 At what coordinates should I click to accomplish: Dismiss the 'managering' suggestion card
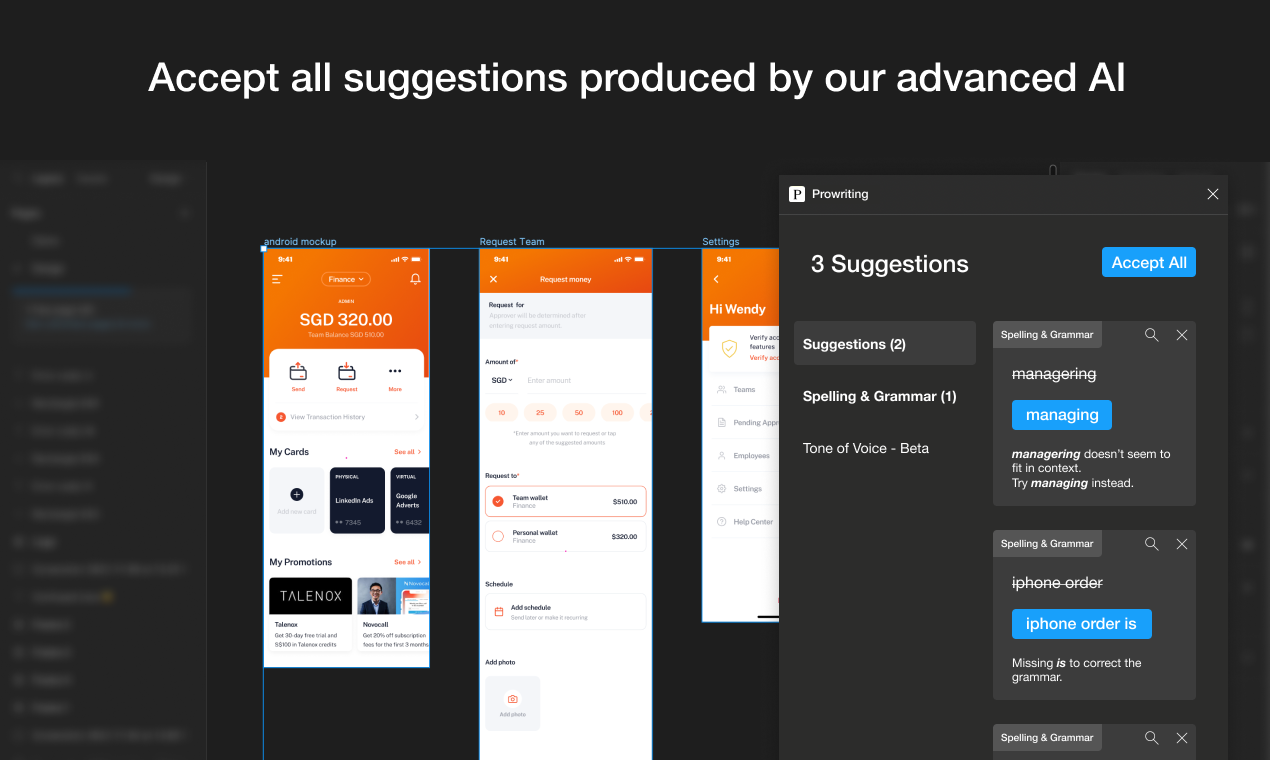[x=1182, y=335]
